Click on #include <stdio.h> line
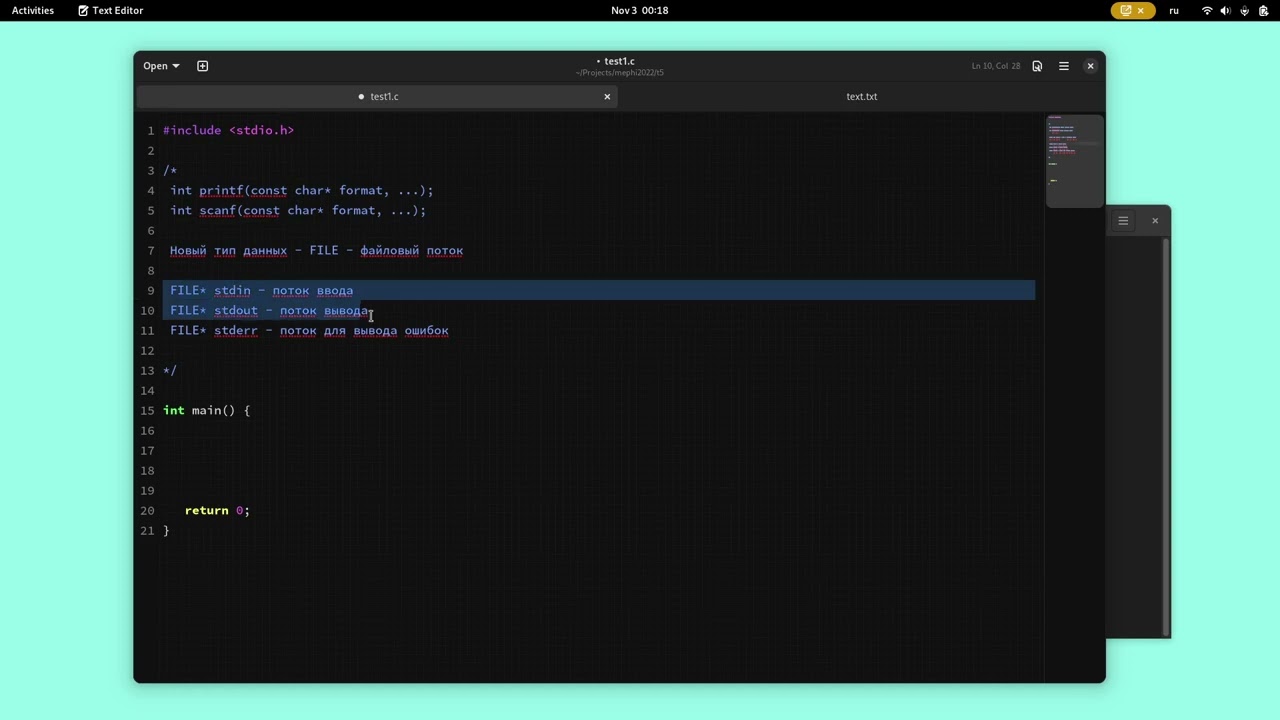 (228, 130)
